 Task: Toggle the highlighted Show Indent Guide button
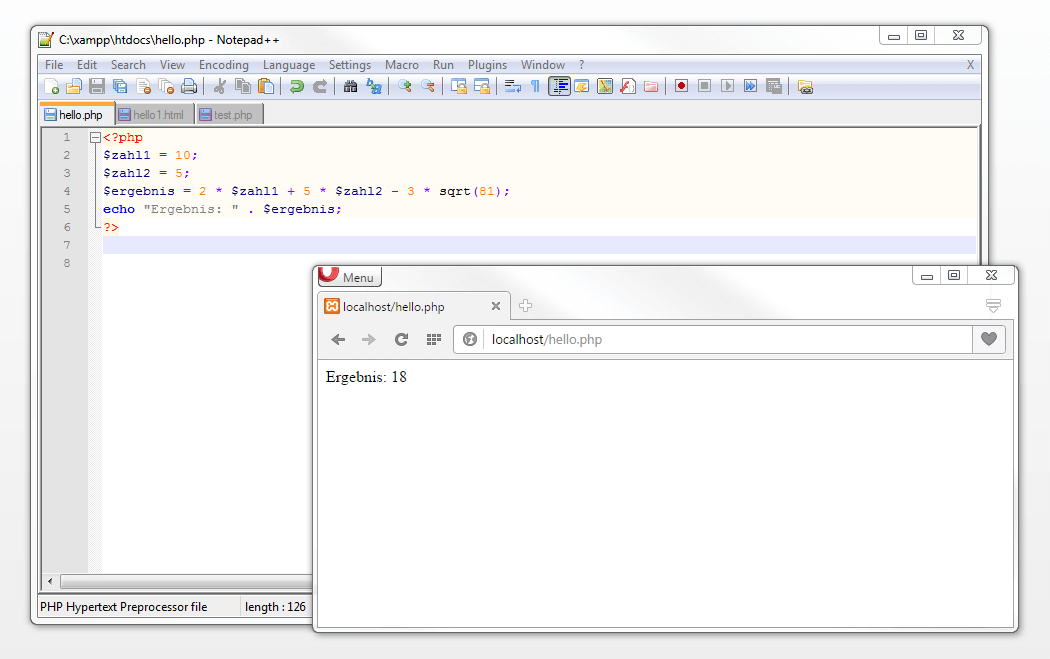(559, 86)
